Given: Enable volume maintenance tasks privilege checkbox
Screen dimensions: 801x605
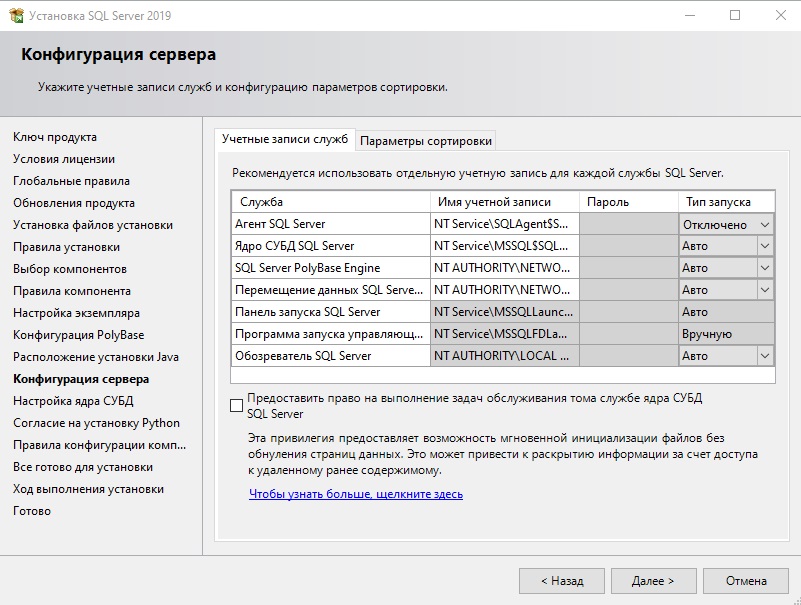Looking at the screenshot, I should pyautogui.click(x=237, y=406).
